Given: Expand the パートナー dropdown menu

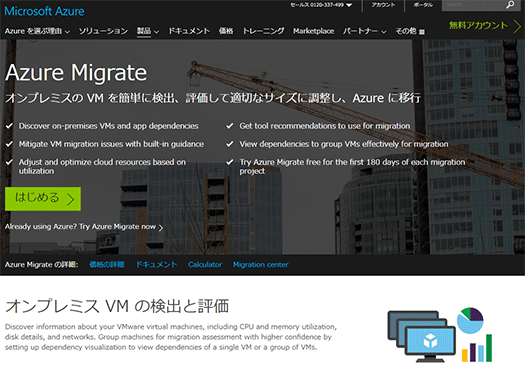Looking at the screenshot, I should [x=364, y=31].
